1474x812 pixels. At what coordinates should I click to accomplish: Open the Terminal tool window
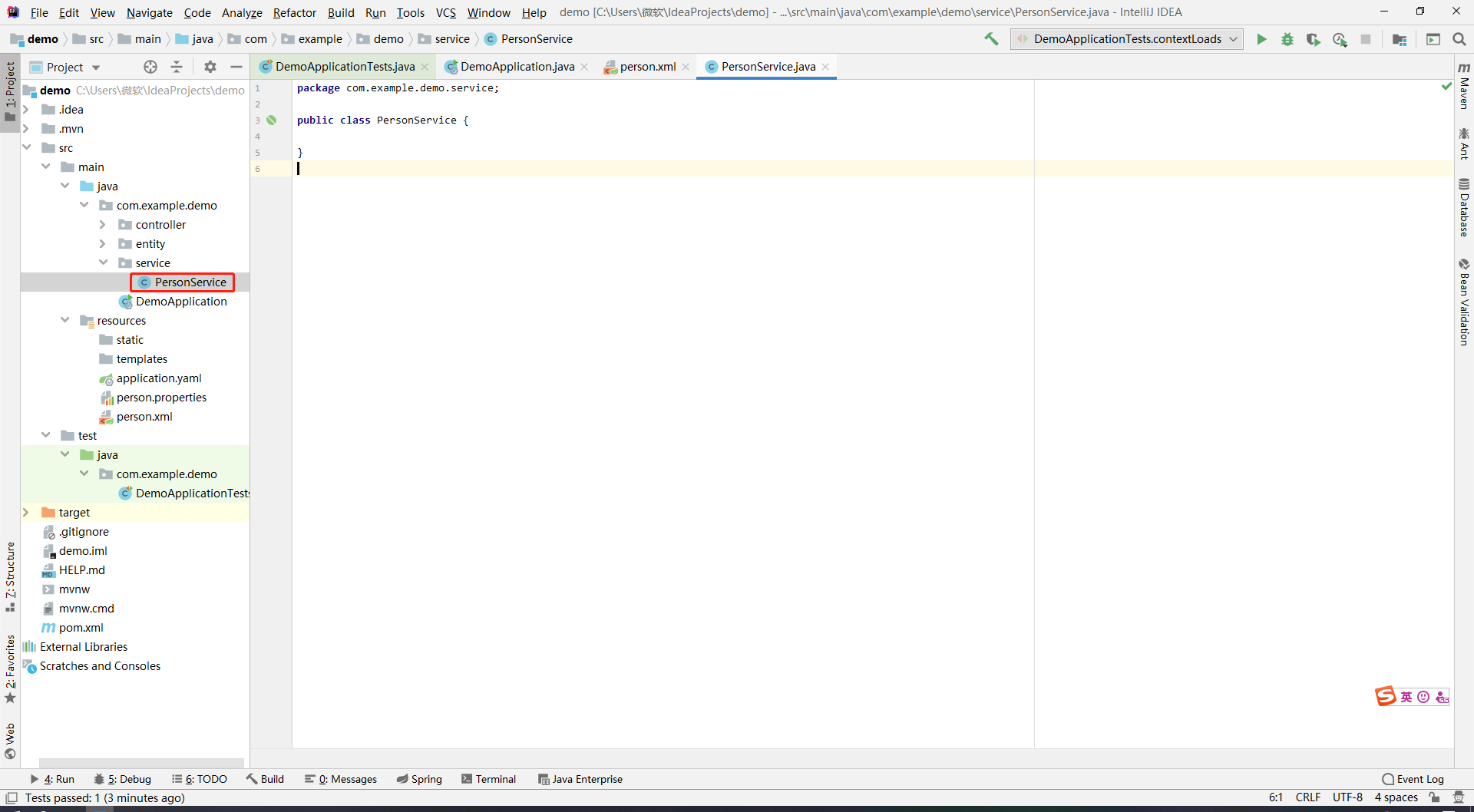coord(489,779)
